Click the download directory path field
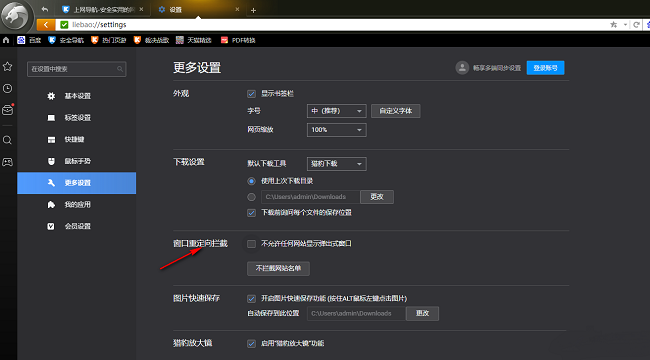This screenshot has width=650, height=360. point(310,197)
